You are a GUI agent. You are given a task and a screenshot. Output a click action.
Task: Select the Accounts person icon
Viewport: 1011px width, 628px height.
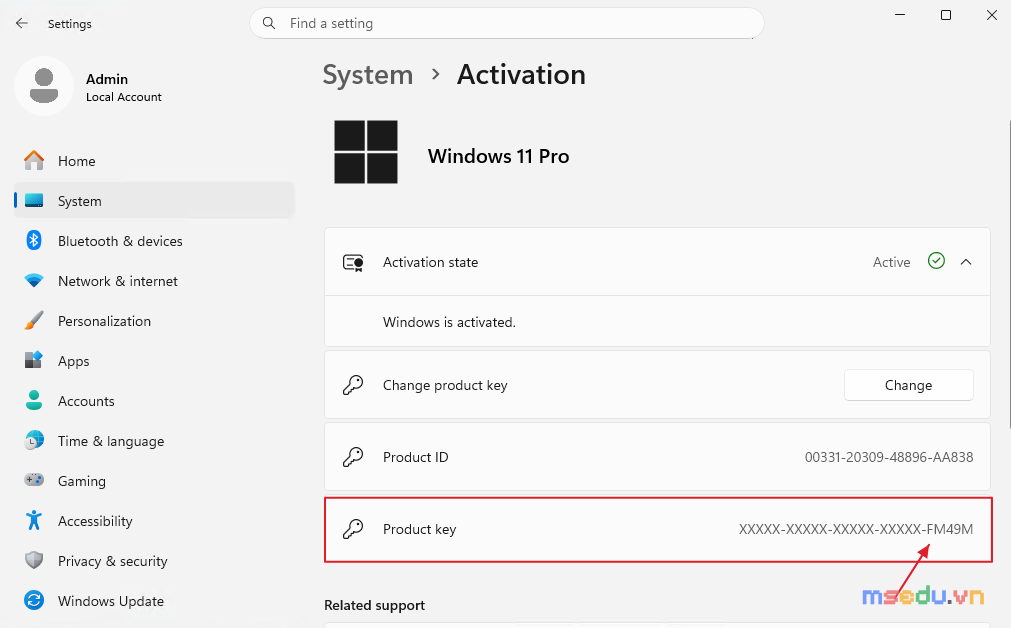34,400
